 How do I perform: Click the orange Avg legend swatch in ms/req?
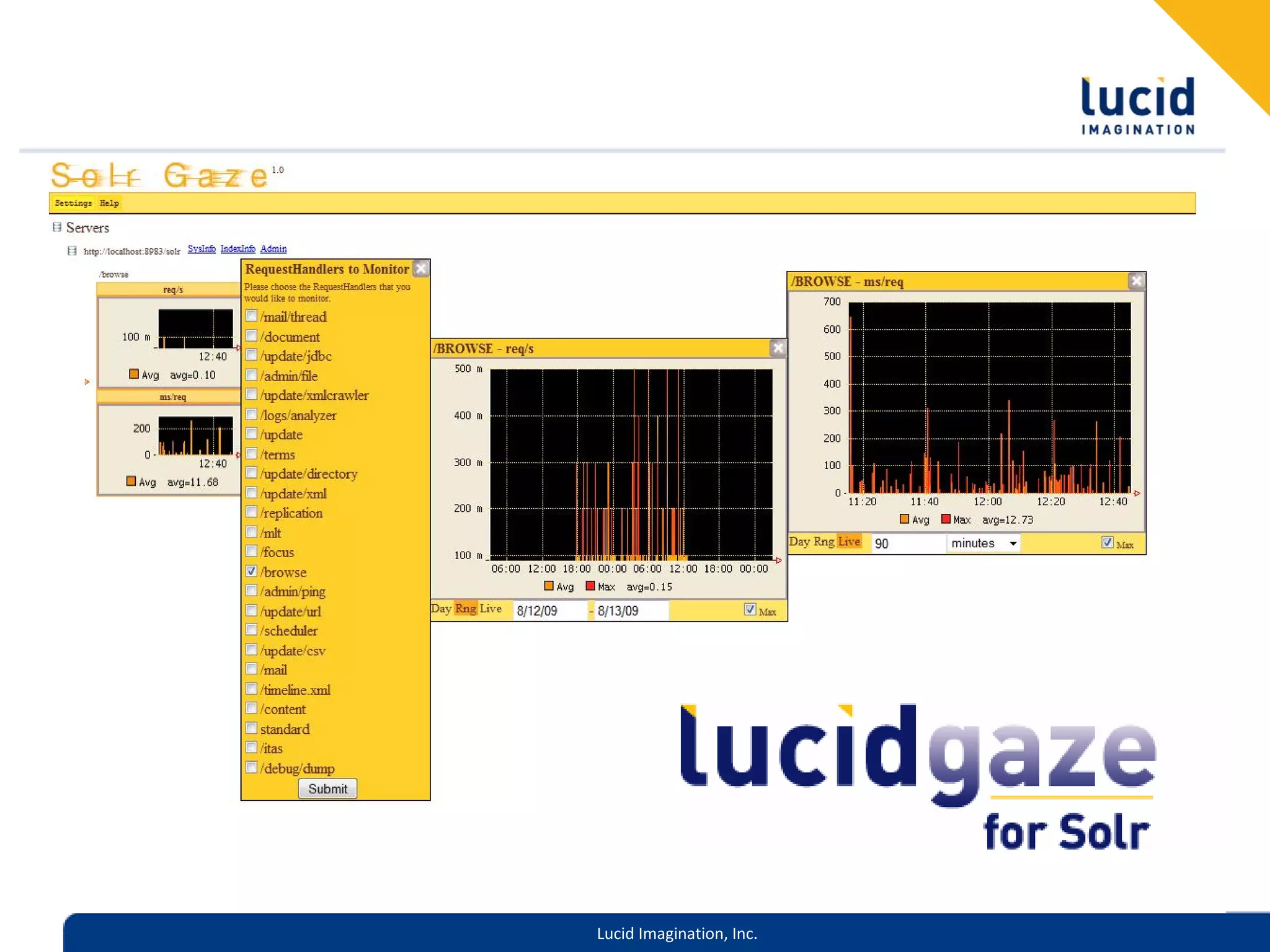pyautogui.click(x=904, y=519)
